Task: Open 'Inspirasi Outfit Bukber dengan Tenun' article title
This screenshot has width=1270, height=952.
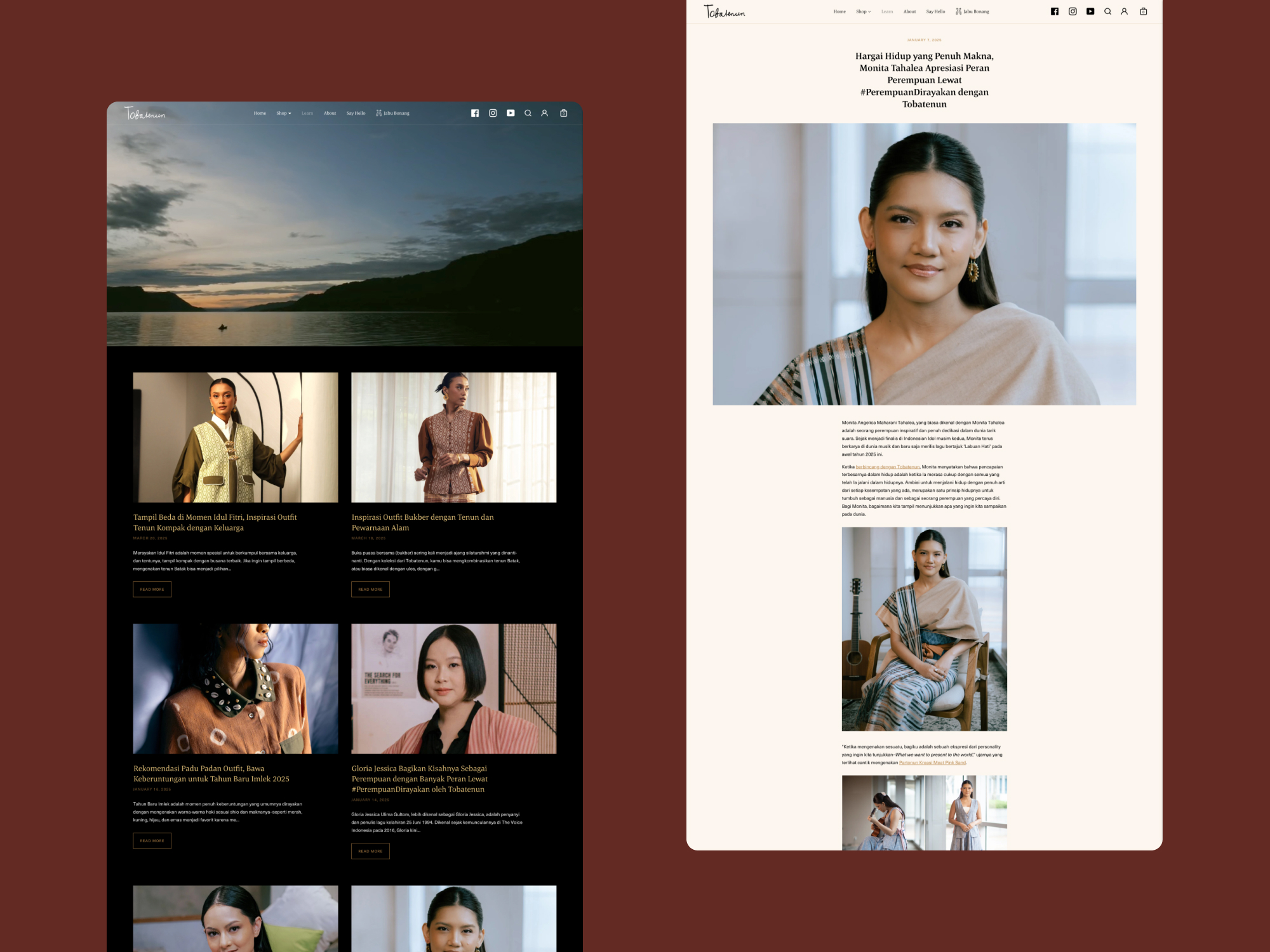Action: (x=422, y=522)
